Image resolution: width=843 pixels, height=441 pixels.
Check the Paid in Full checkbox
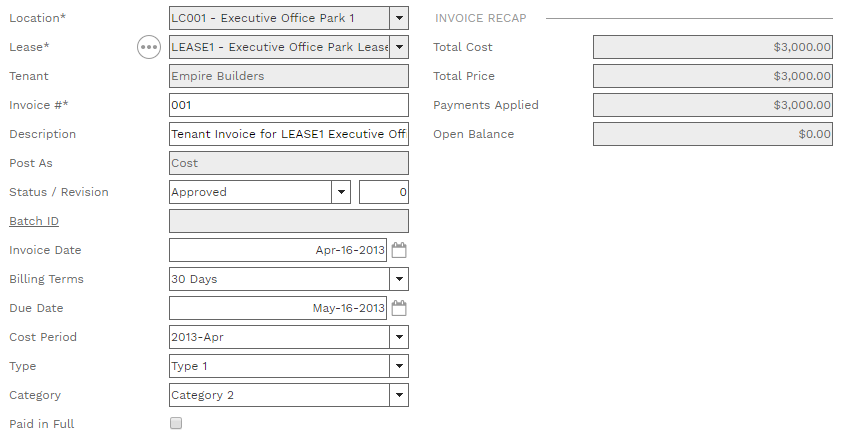(x=176, y=424)
